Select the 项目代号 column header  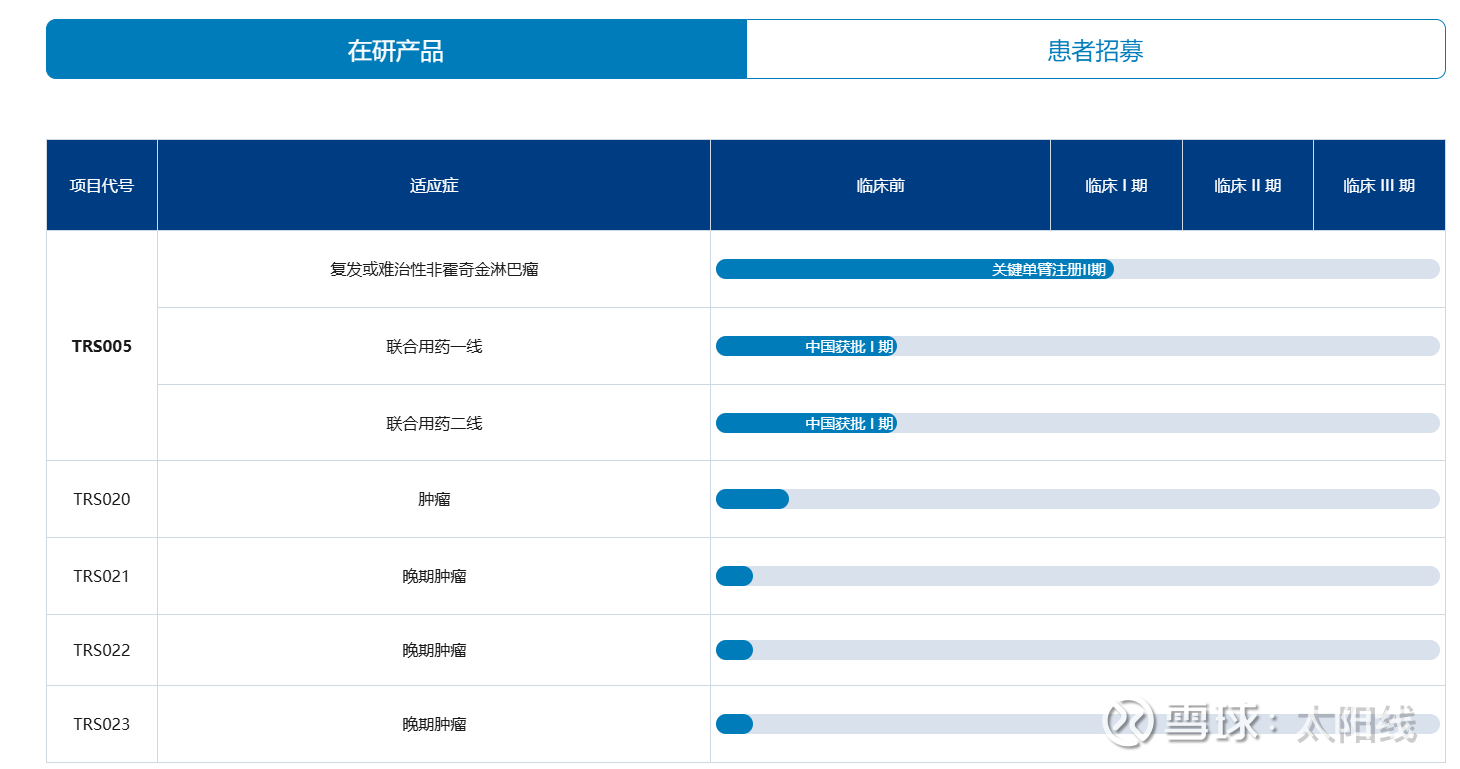pyautogui.click(x=102, y=185)
